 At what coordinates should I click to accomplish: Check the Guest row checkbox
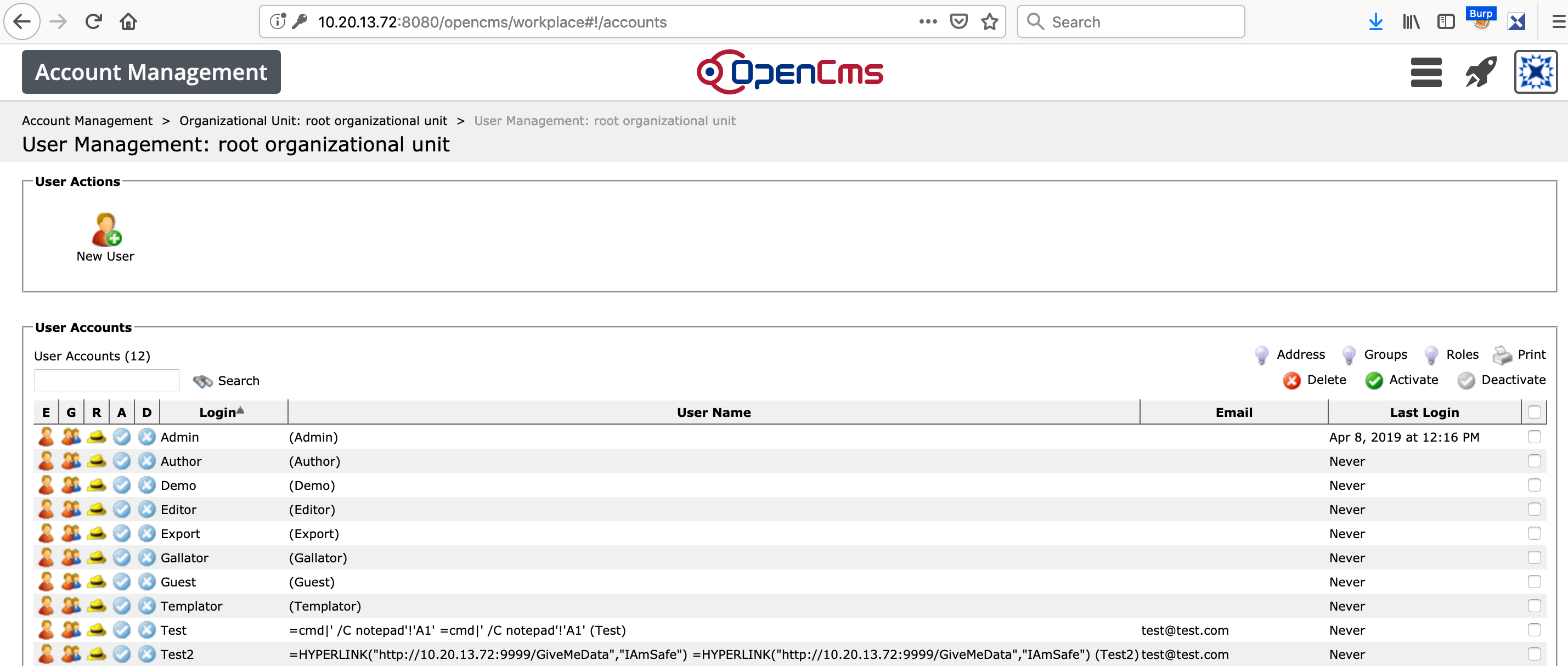click(1534, 582)
